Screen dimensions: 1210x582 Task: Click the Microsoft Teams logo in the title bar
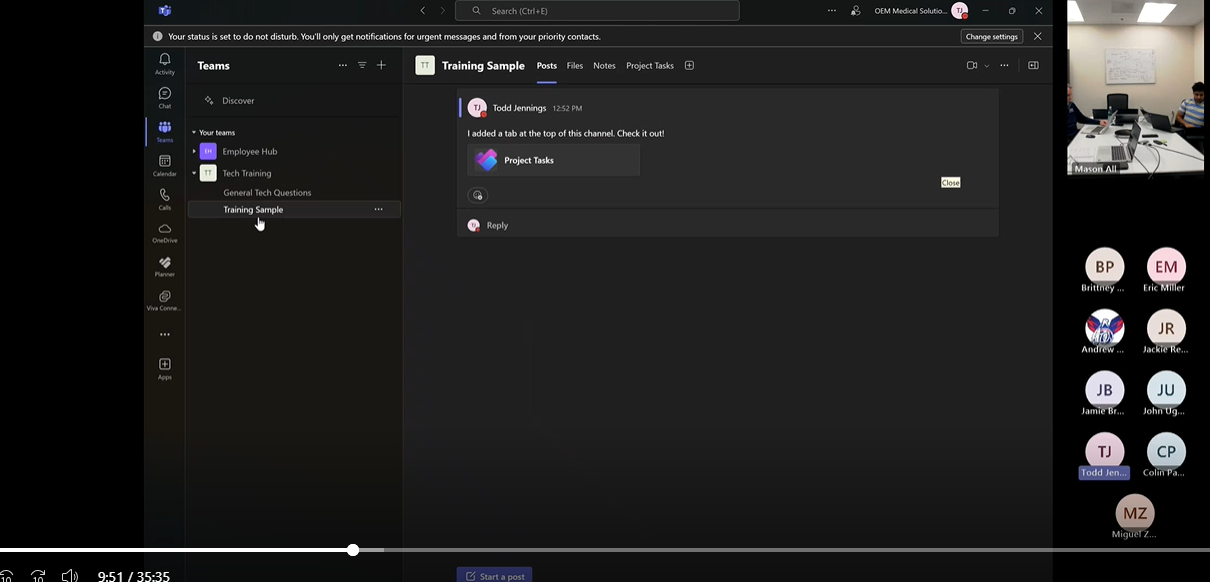[165, 11]
